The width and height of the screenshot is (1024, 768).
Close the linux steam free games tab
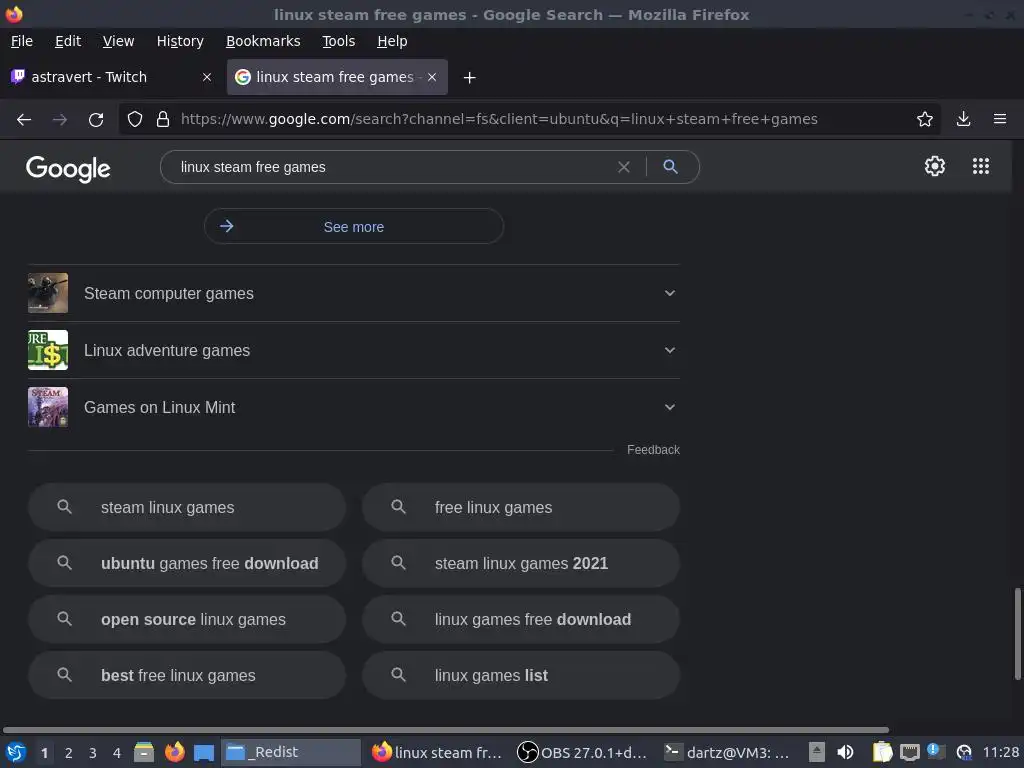432,77
